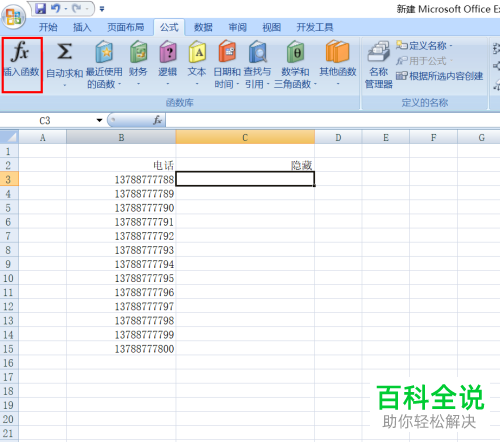Select cell with 13788777793
This screenshot has width=500, height=442.
(121, 250)
